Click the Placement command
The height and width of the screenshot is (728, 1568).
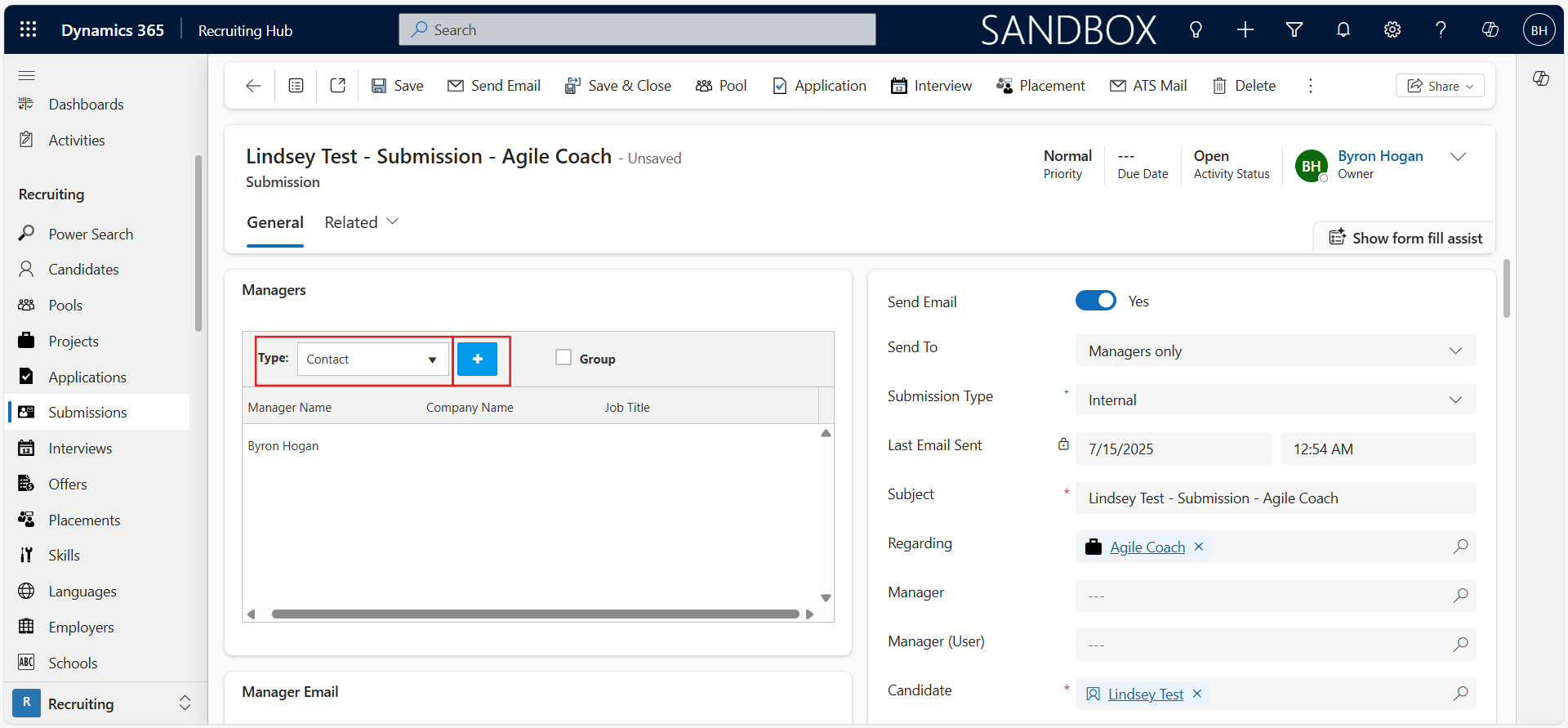(1040, 86)
